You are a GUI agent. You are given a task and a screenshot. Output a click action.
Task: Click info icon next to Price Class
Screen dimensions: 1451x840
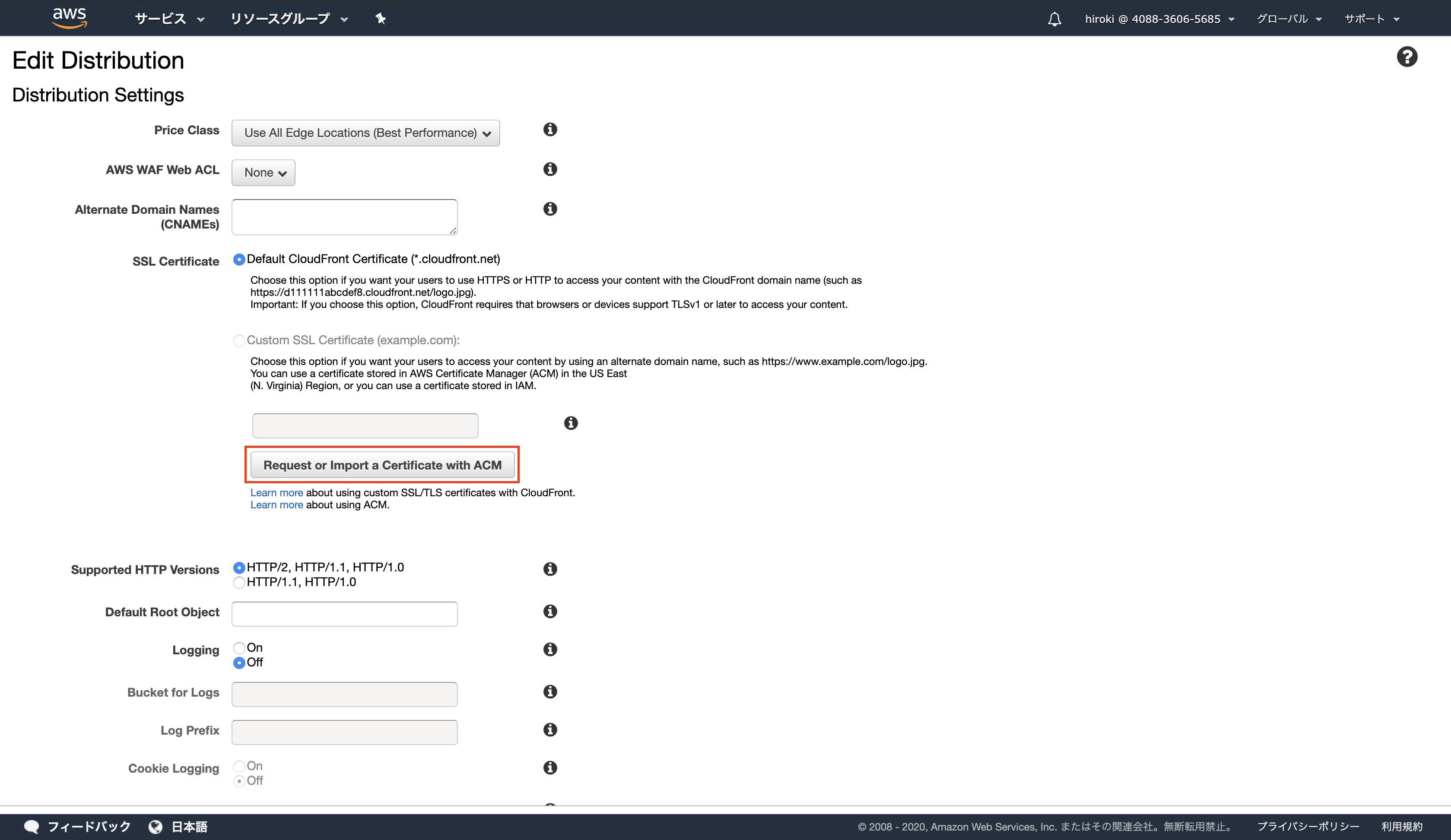[550, 130]
